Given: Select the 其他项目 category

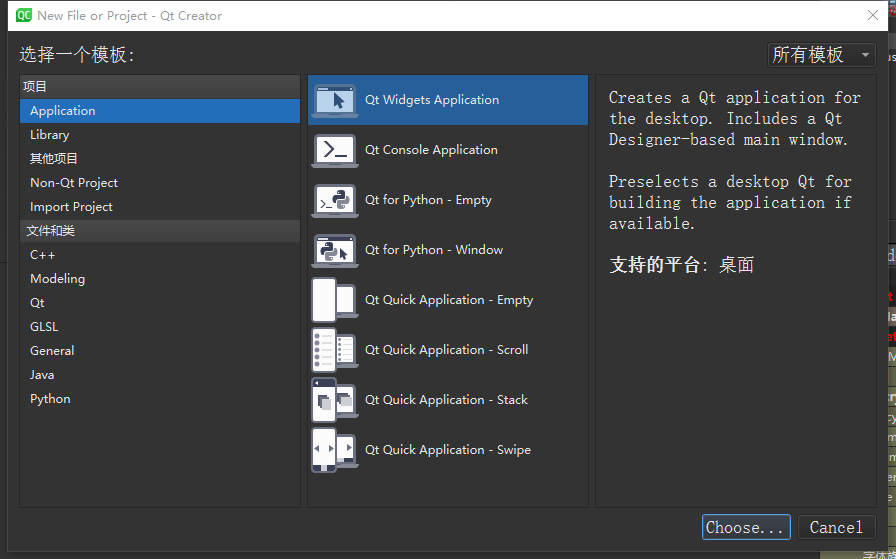Looking at the screenshot, I should tap(160, 159).
